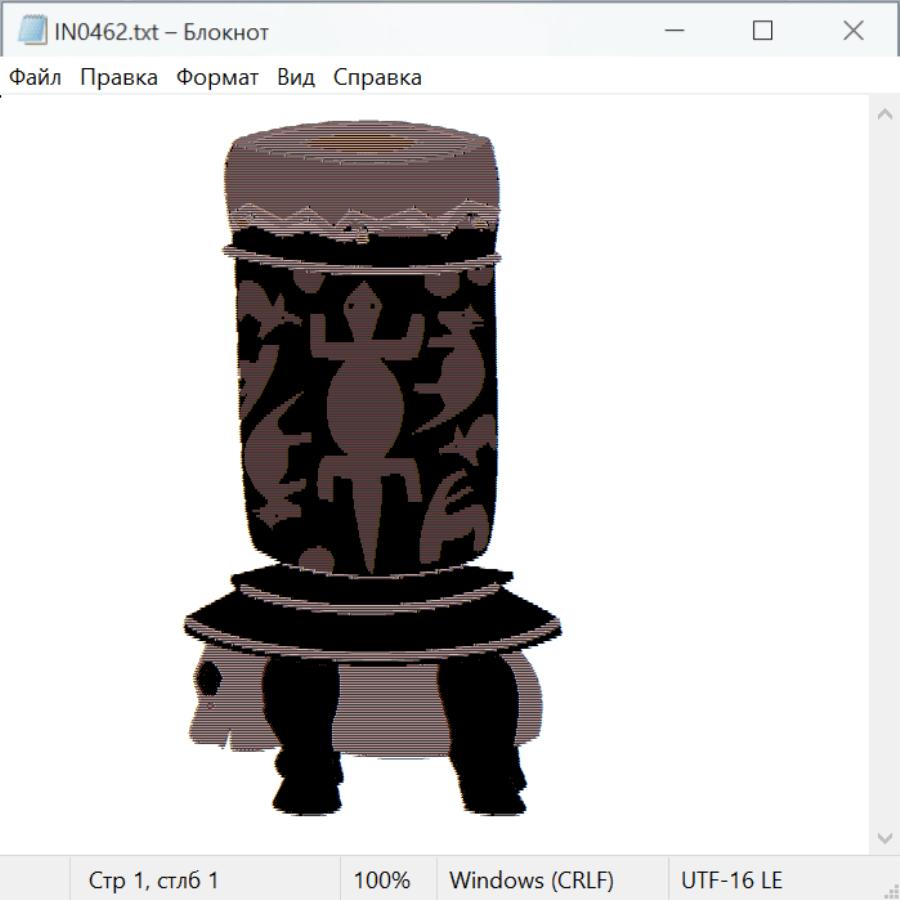The image size is (900, 900).
Task: Click the "Стр 1, стлб 1" status bar field
Action: point(153,880)
